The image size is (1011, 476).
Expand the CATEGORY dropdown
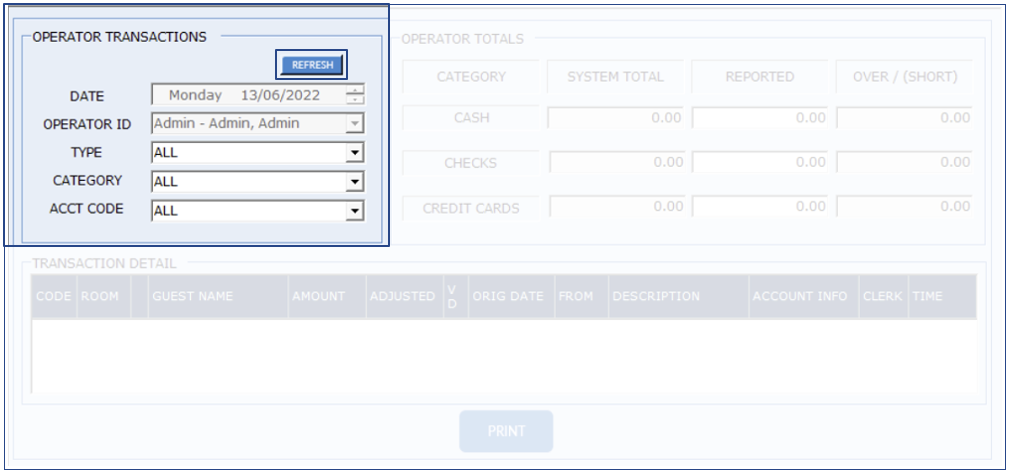coord(353,182)
